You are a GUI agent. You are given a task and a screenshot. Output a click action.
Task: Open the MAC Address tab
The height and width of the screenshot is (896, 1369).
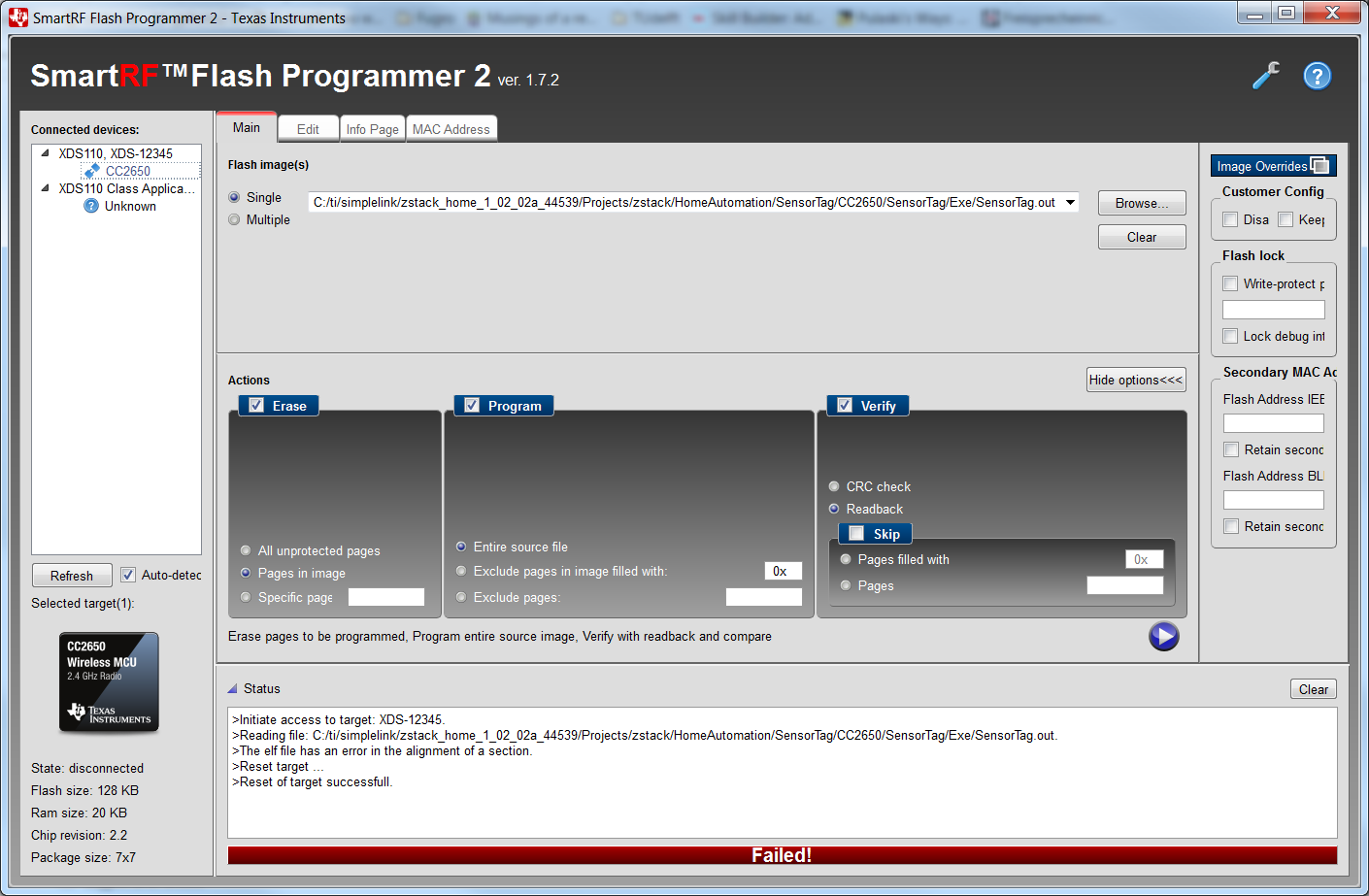(x=451, y=129)
